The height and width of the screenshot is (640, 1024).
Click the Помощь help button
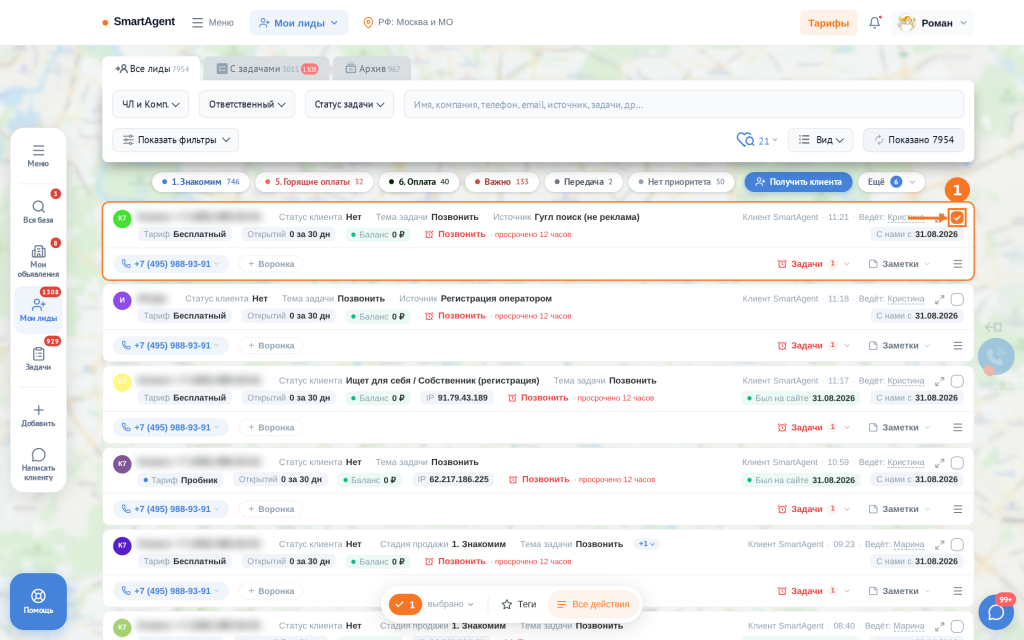38,601
